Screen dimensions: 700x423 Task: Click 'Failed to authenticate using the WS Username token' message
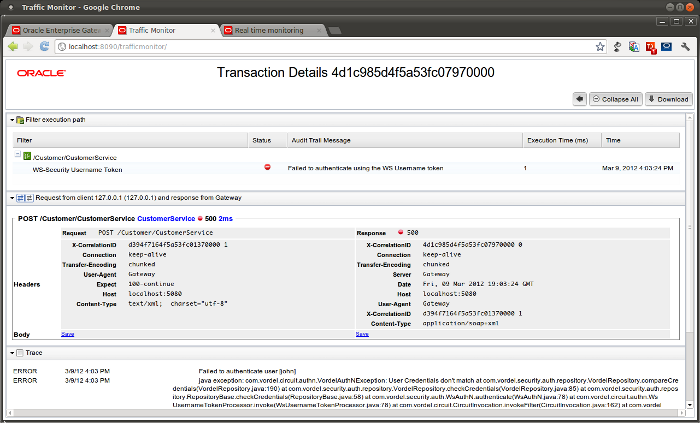(x=366, y=168)
